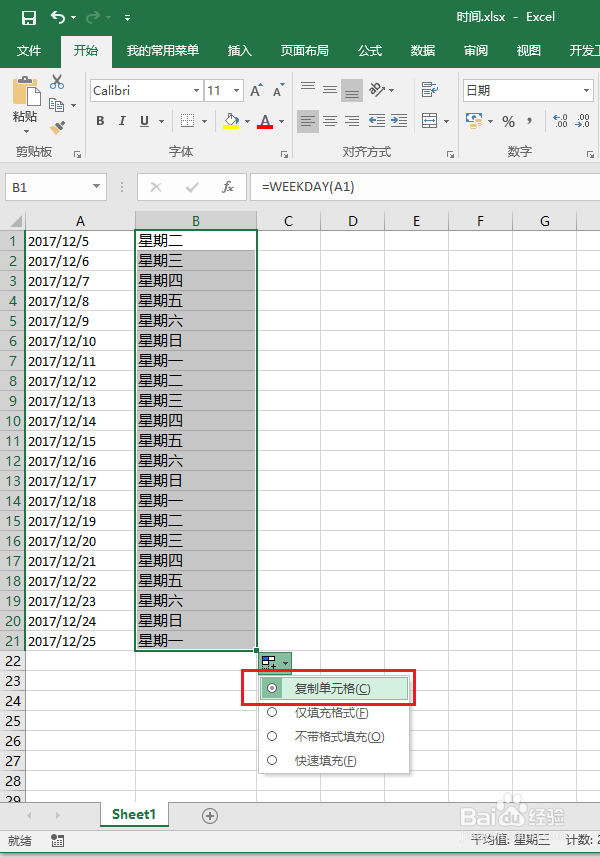This screenshot has height=857, width=600.
Task: Click the Paste clipboard icon
Action: pyautogui.click(x=26, y=90)
